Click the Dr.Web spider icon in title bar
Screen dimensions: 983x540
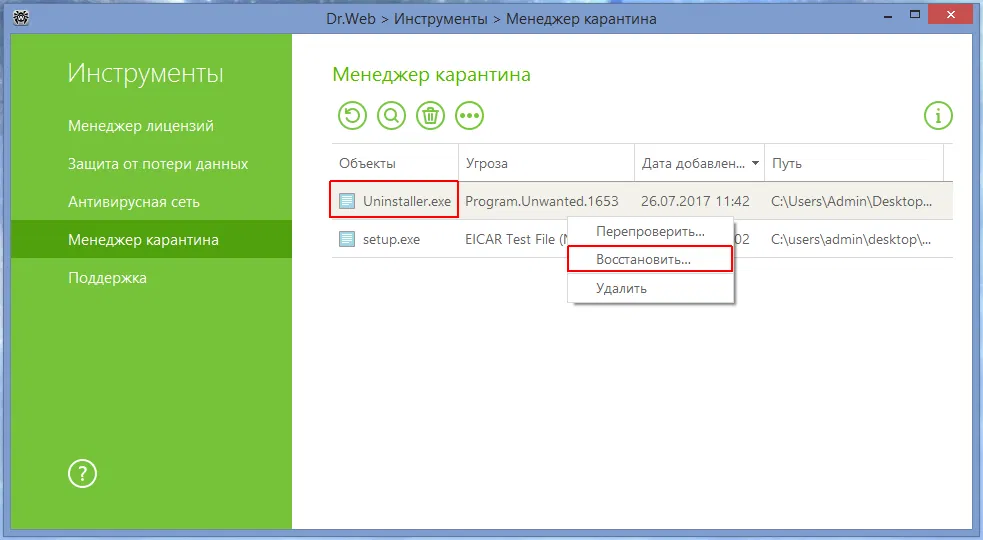click(21, 18)
